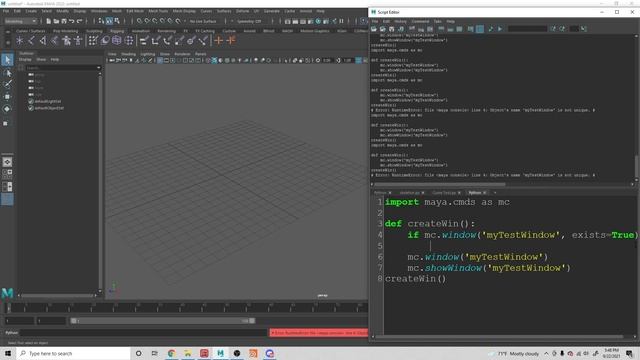Click Task View button on the taskbar

click(155, 353)
